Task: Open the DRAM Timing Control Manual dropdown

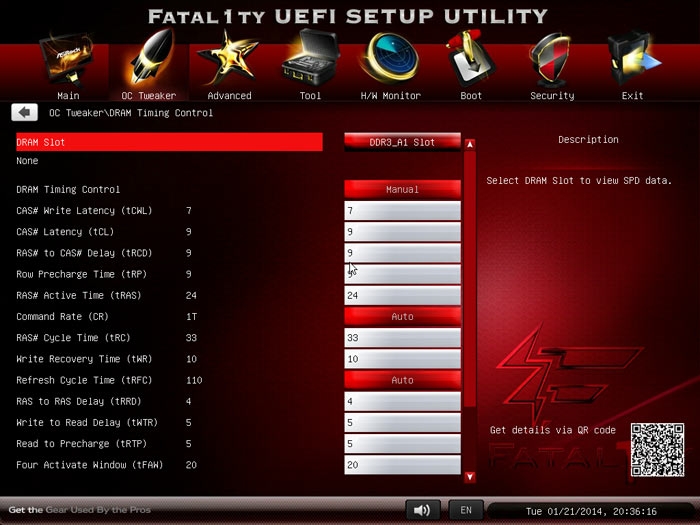Action: 402,189
